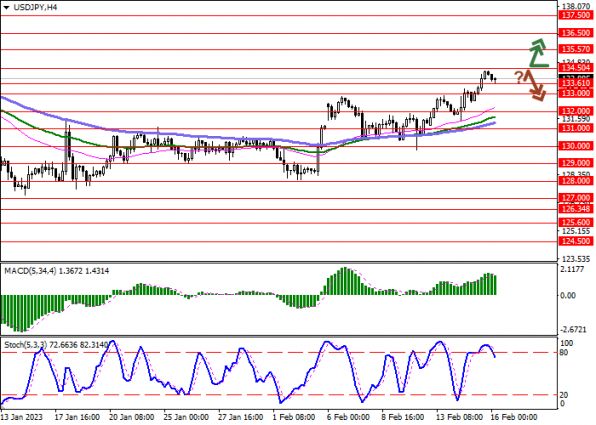Click the Stoch(5,3,3) indicator label
Image resolution: width=596 pixels, height=425 pixels.
click(x=25, y=345)
